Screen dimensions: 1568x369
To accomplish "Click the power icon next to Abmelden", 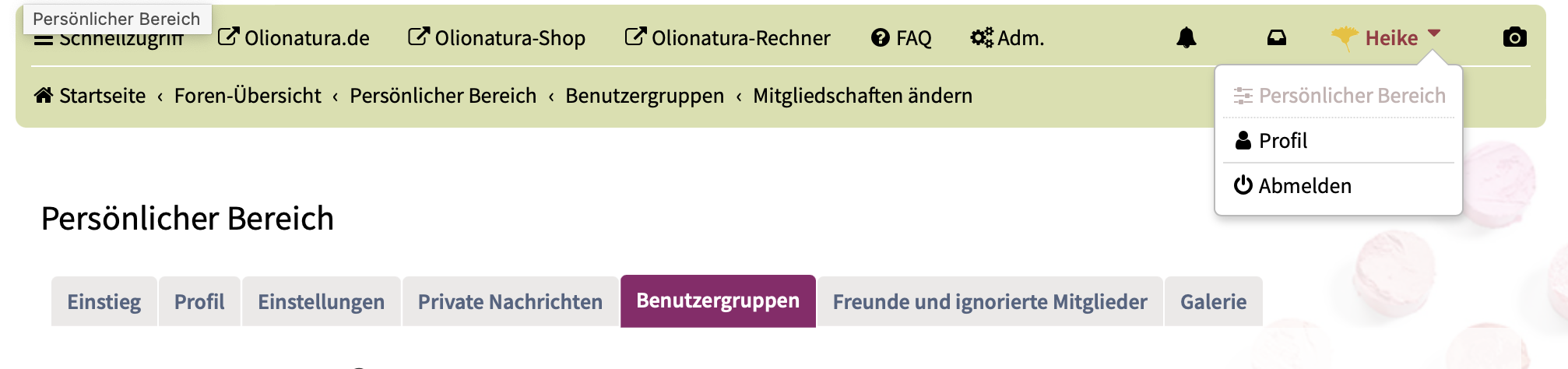I will (x=1243, y=185).
